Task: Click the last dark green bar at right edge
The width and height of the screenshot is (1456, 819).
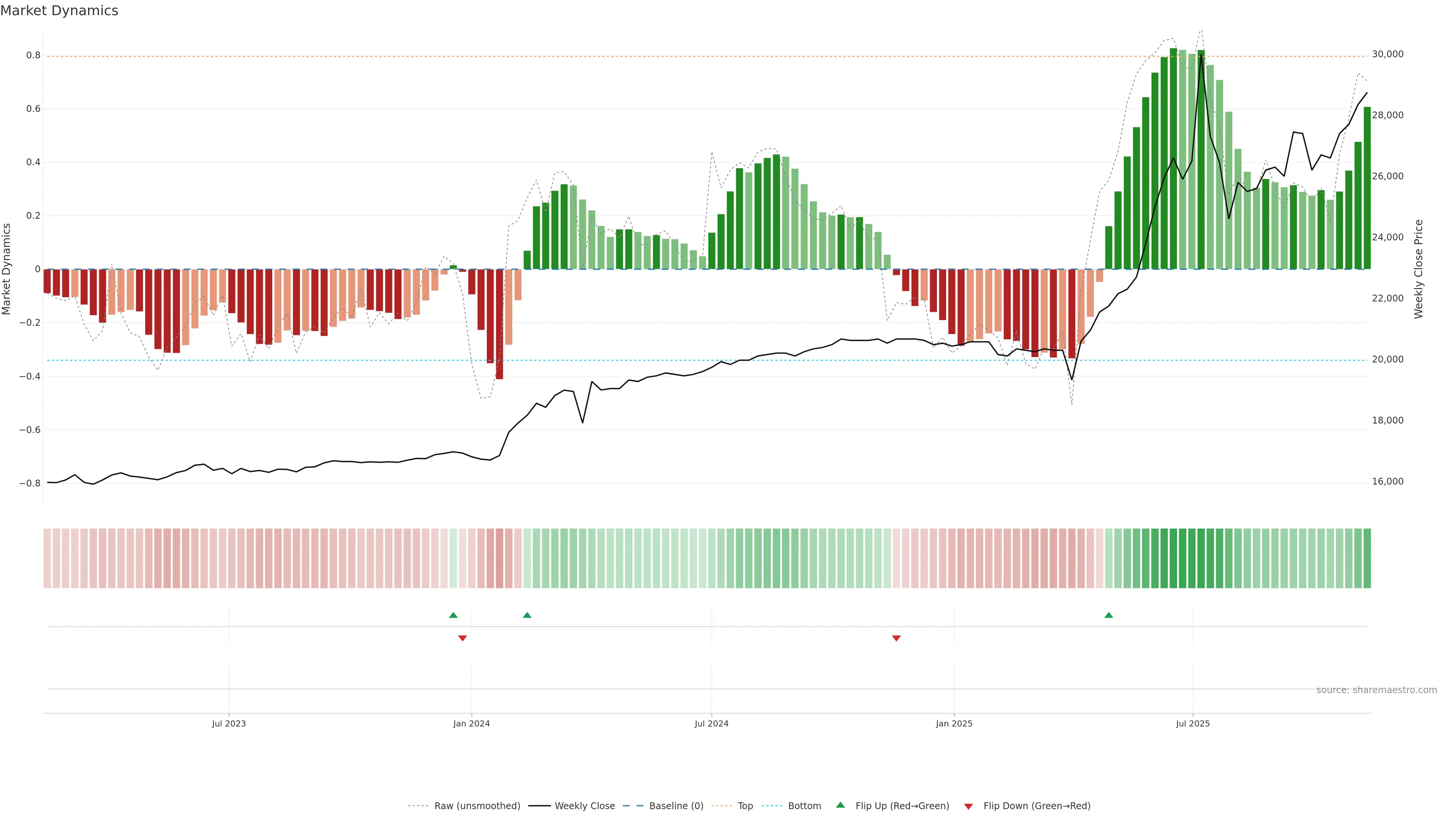Action: [x=1367, y=188]
